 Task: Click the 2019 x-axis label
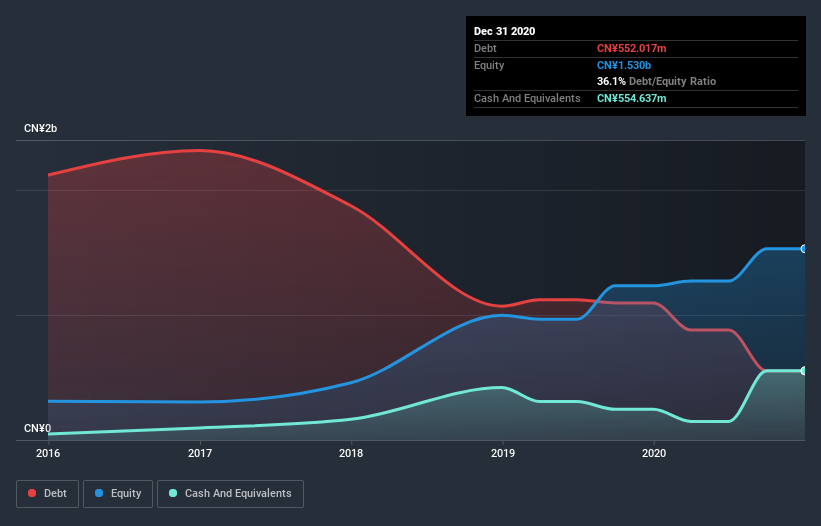(x=503, y=453)
